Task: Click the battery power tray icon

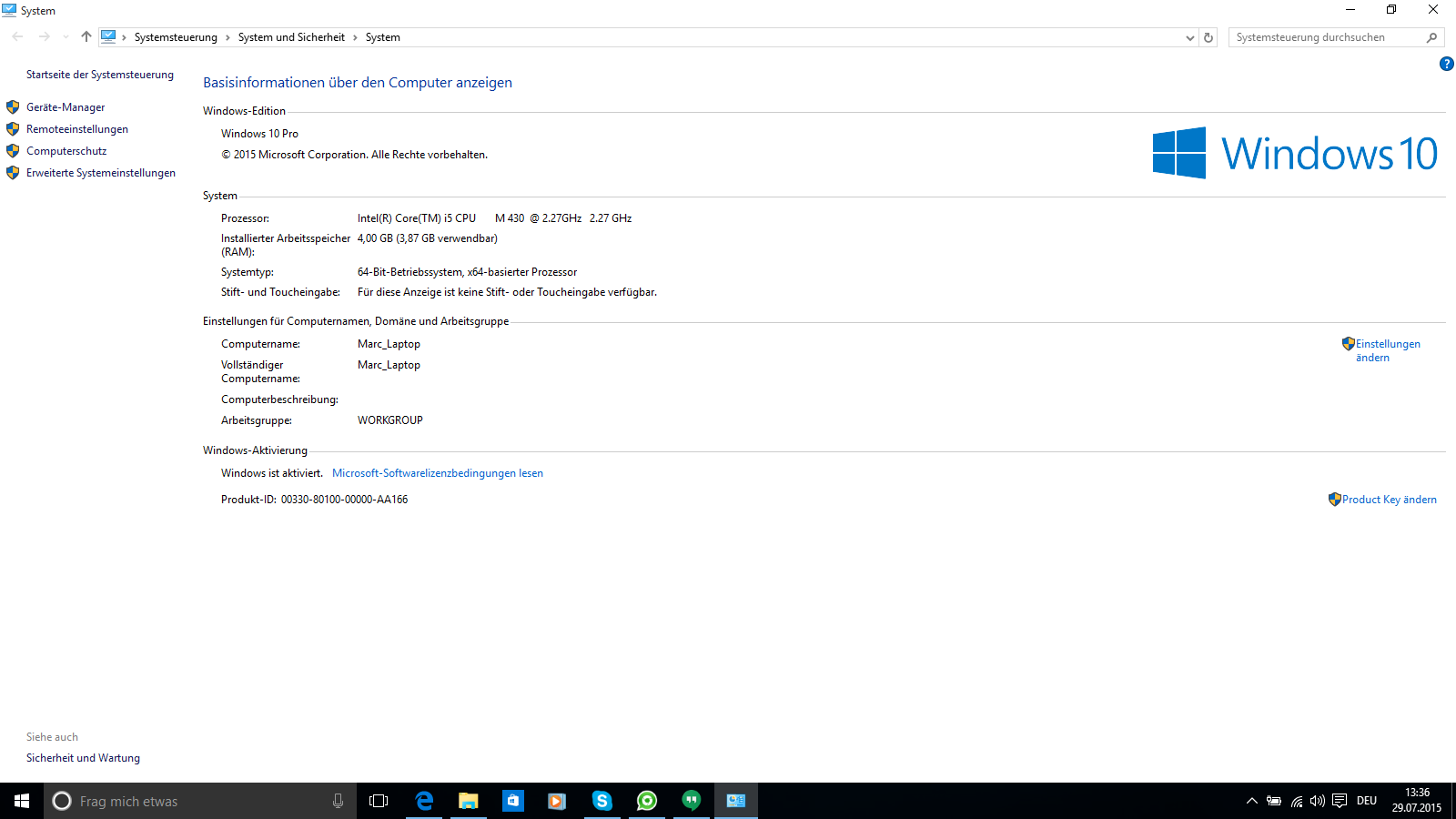Action: tap(1274, 801)
